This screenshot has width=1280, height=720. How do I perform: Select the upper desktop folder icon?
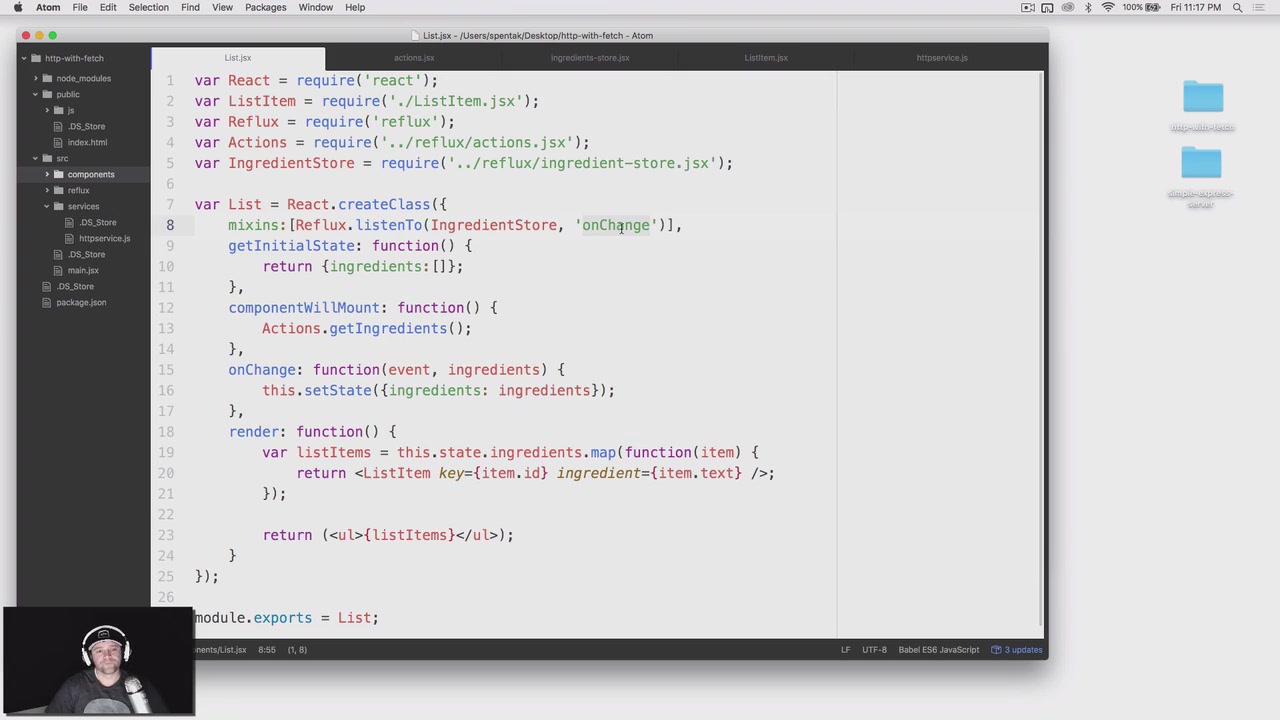pyautogui.click(x=1203, y=97)
